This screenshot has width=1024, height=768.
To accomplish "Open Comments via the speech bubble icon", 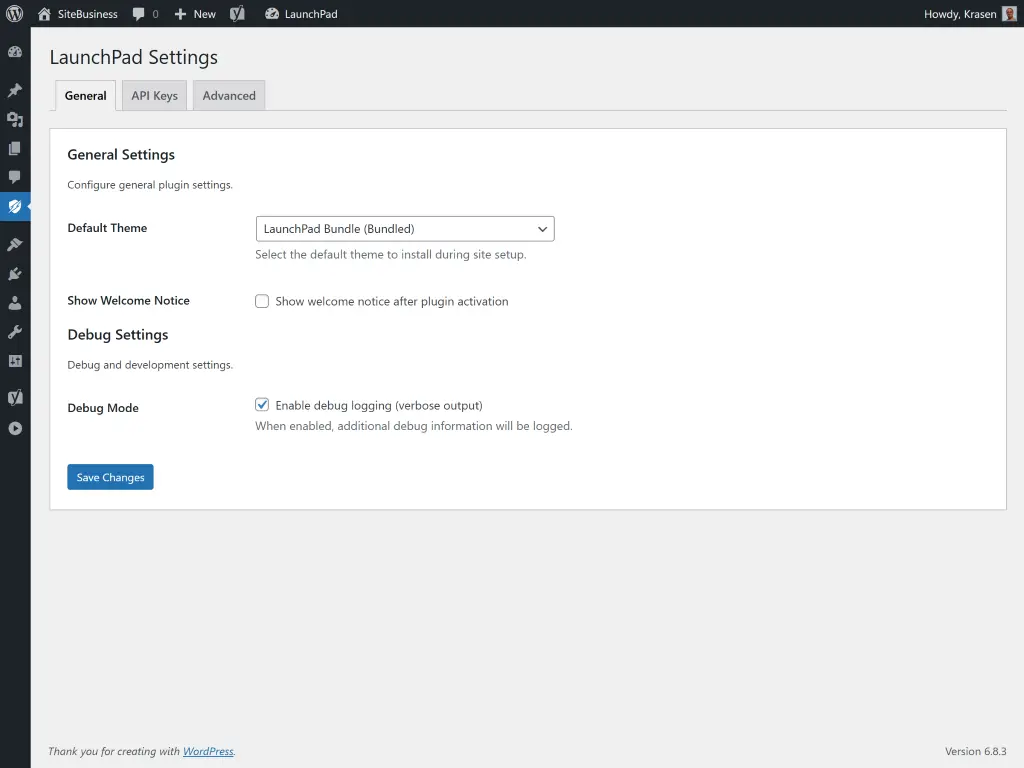I will (15, 177).
